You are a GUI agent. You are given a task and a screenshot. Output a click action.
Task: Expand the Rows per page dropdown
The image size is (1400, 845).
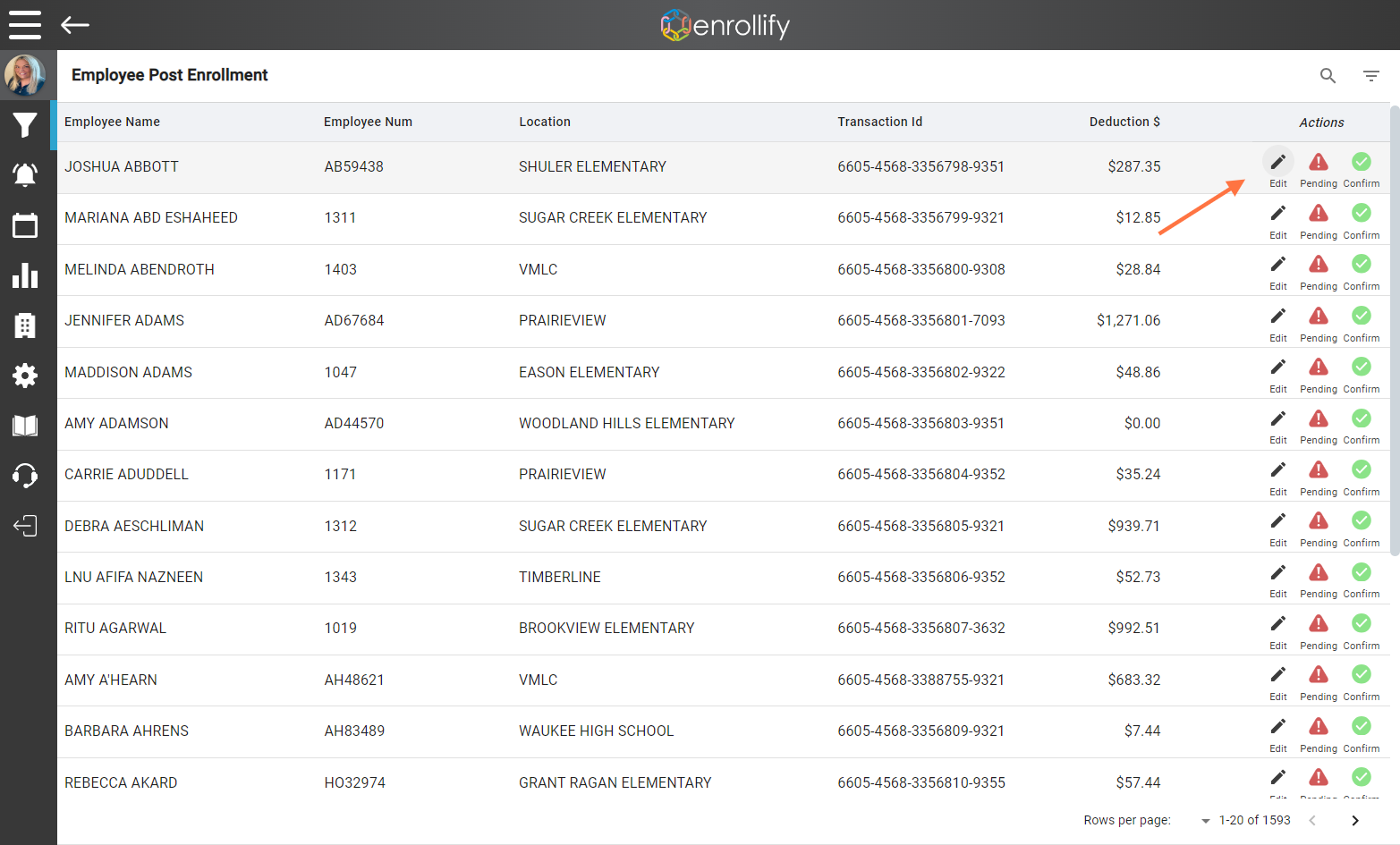1205,821
